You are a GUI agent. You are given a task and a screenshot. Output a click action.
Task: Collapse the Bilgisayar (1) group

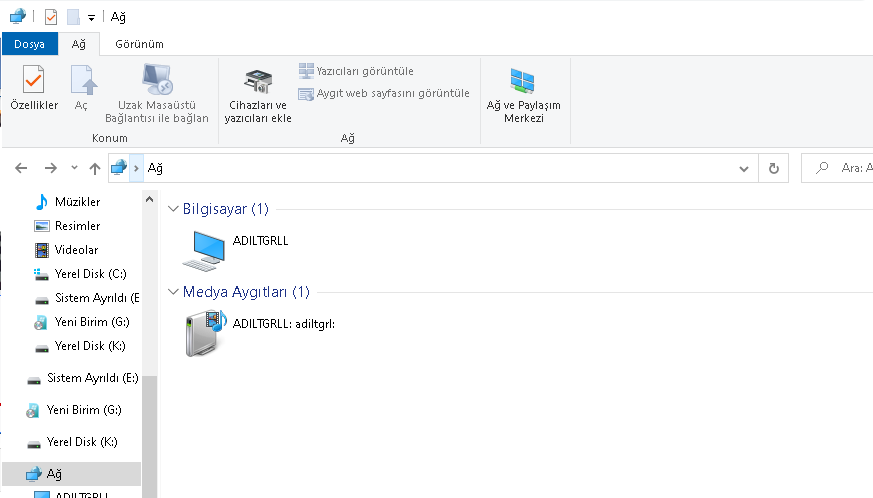(x=173, y=209)
